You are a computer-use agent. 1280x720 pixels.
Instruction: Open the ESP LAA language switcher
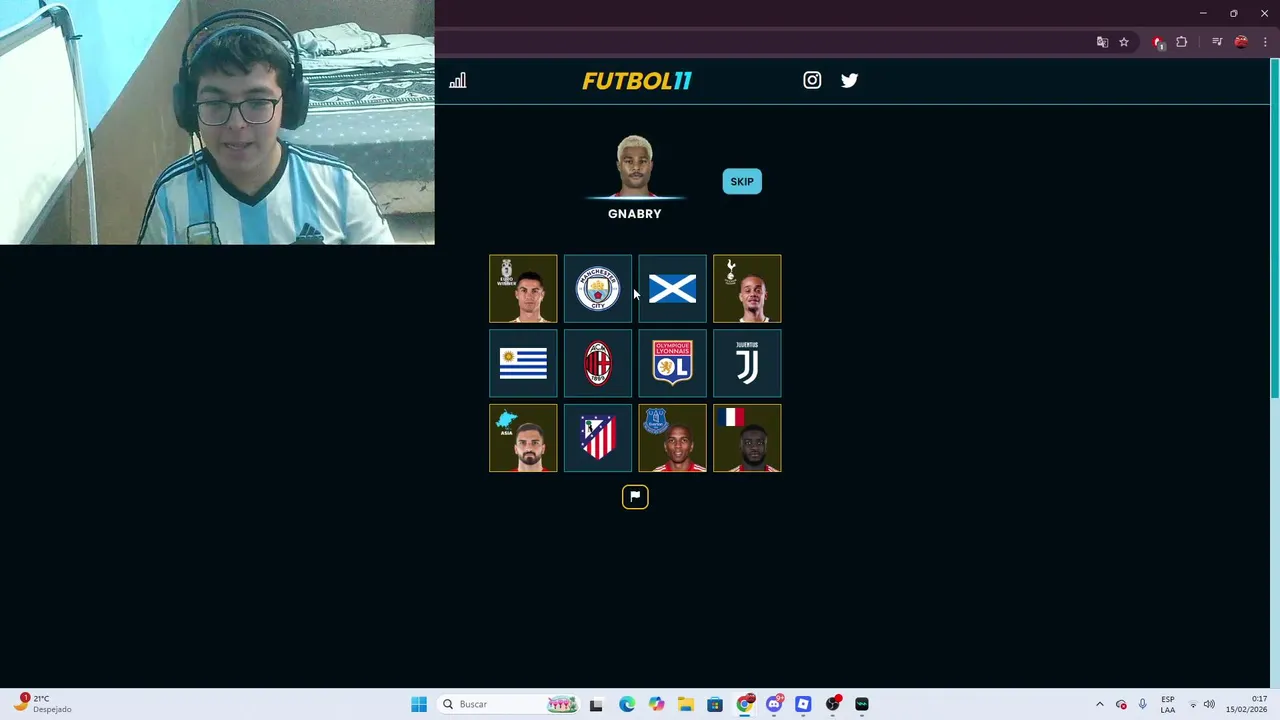(x=1168, y=704)
